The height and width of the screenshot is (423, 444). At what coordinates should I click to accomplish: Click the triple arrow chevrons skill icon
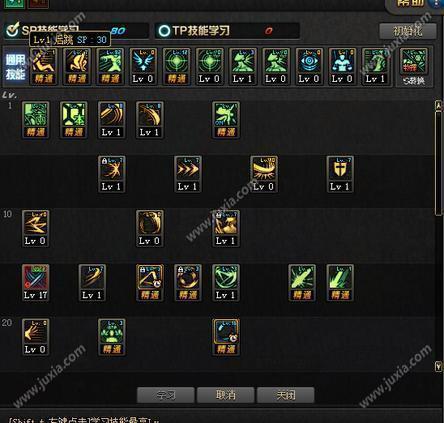coord(188,174)
